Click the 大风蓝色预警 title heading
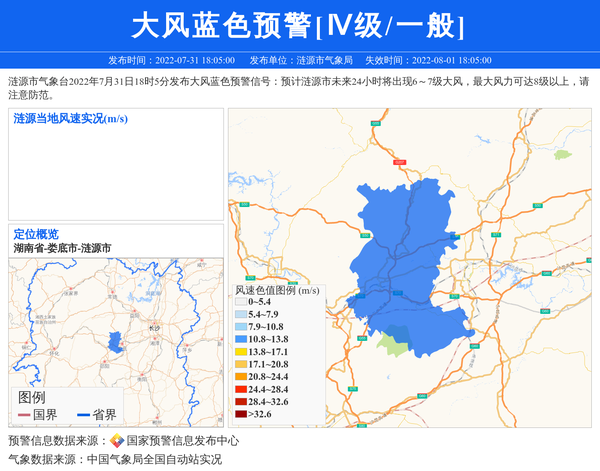This screenshot has height=471, width=600. pos(299,25)
